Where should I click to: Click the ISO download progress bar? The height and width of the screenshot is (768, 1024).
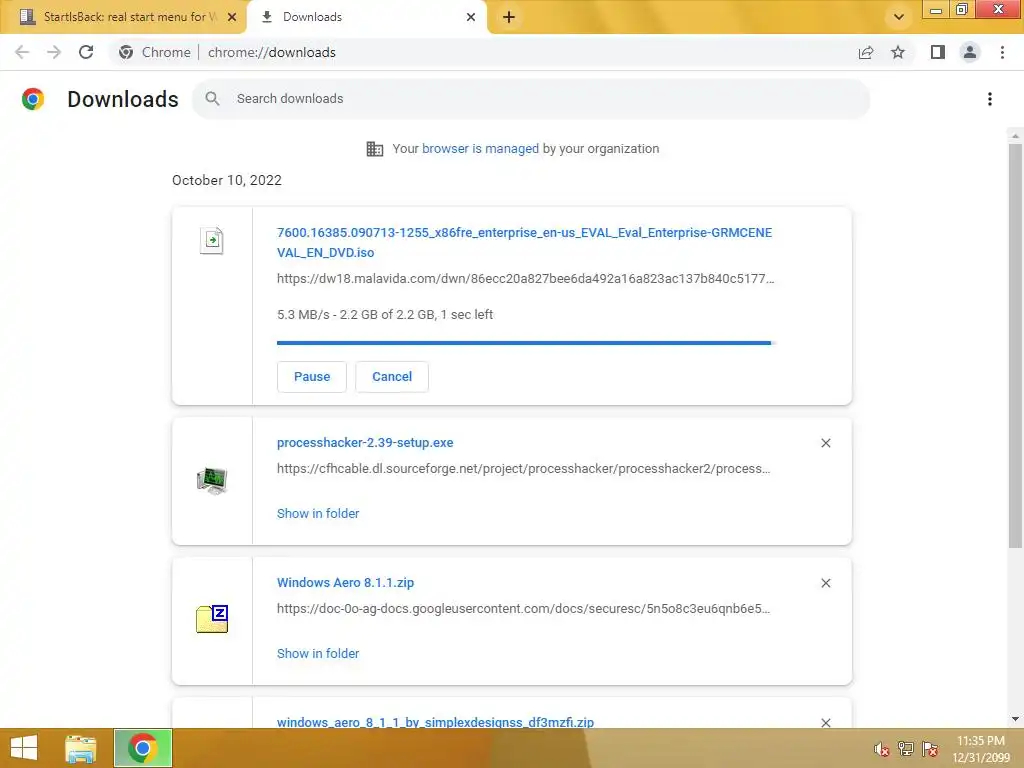click(526, 342)
